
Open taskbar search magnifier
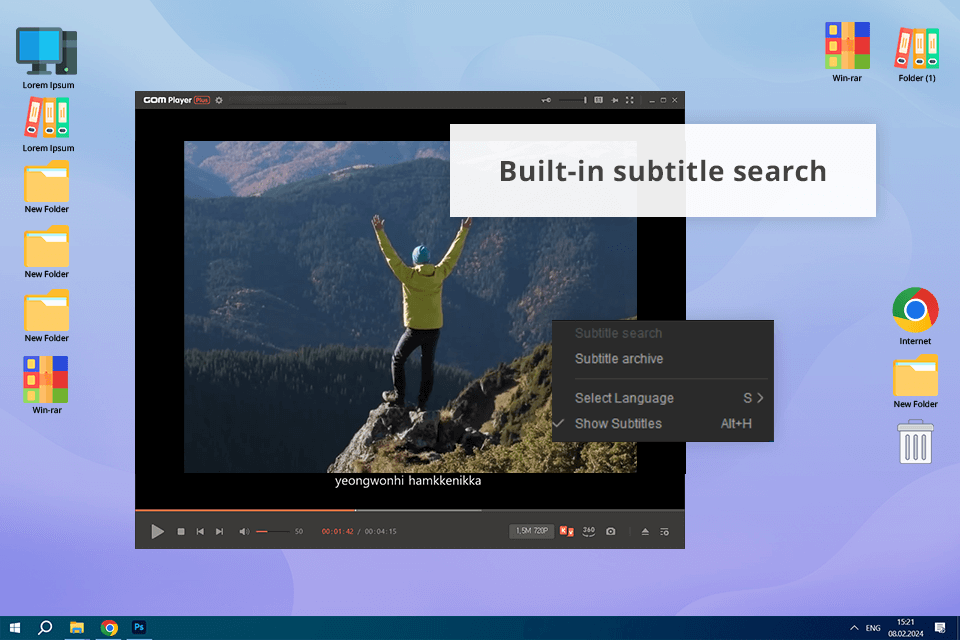click(x=45, y=627)
